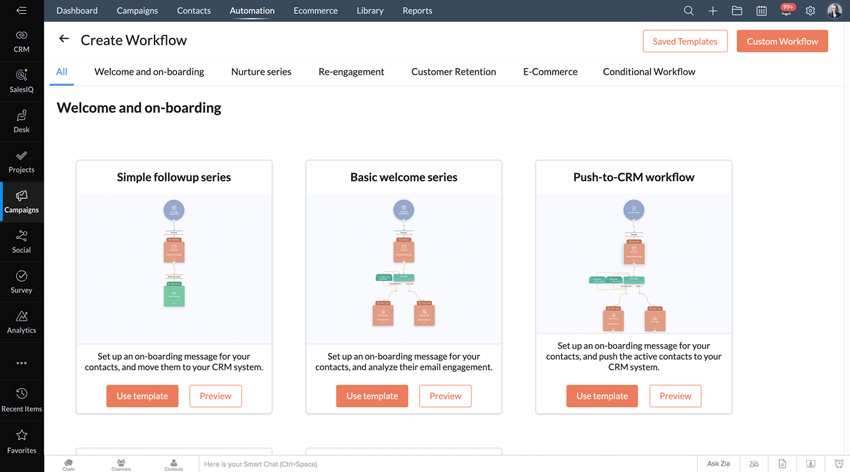Screen dimensions: 850x472
Task: Expand more apps via the three dots
Action: [21, 363]
